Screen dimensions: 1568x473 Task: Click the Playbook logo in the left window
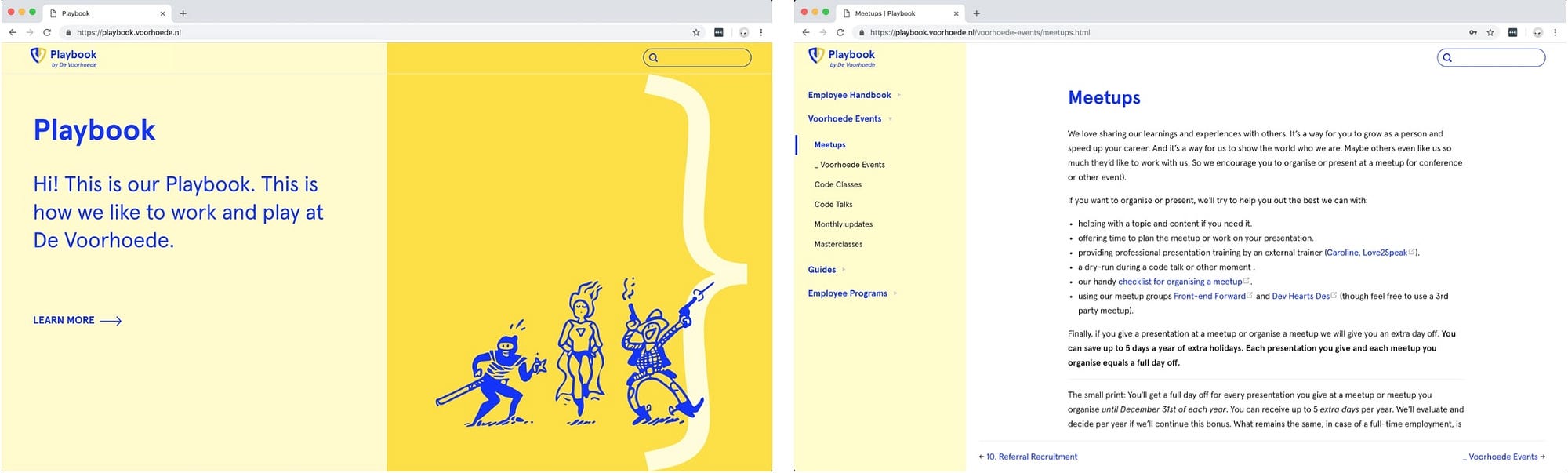coord(64,57)
